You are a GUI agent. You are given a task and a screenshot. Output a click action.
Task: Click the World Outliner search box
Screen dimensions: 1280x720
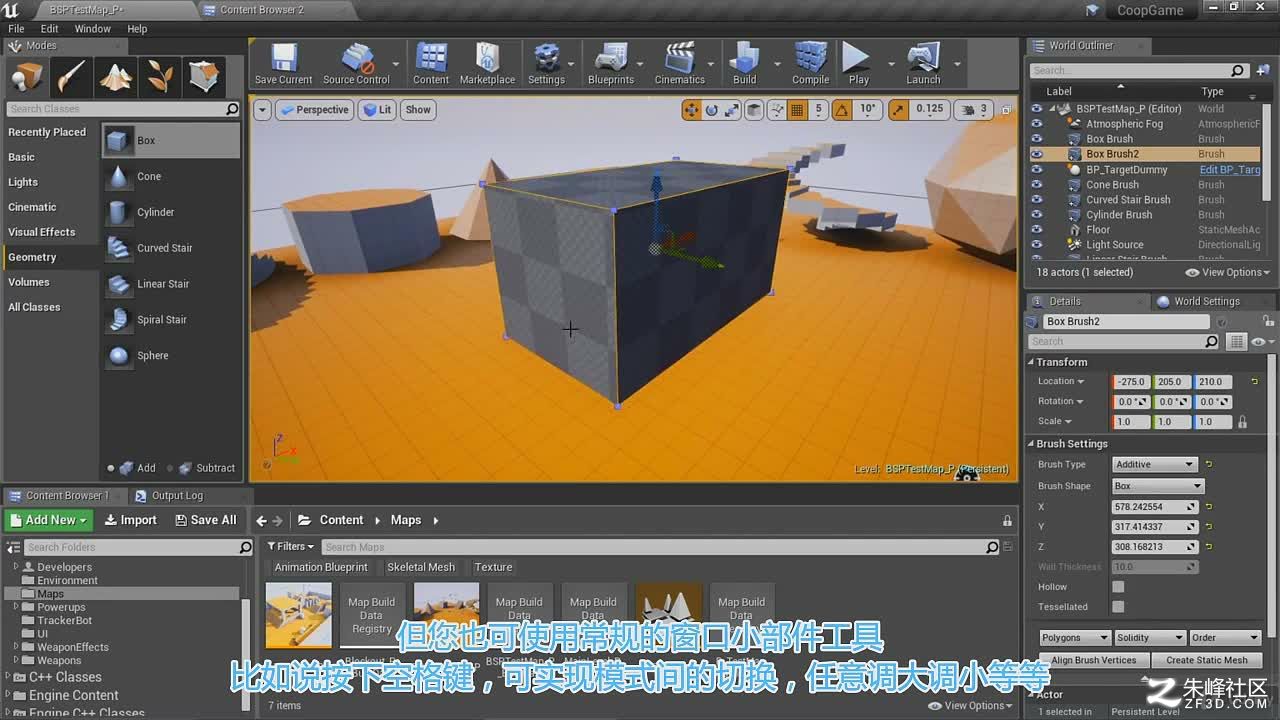coord(1139,71)
